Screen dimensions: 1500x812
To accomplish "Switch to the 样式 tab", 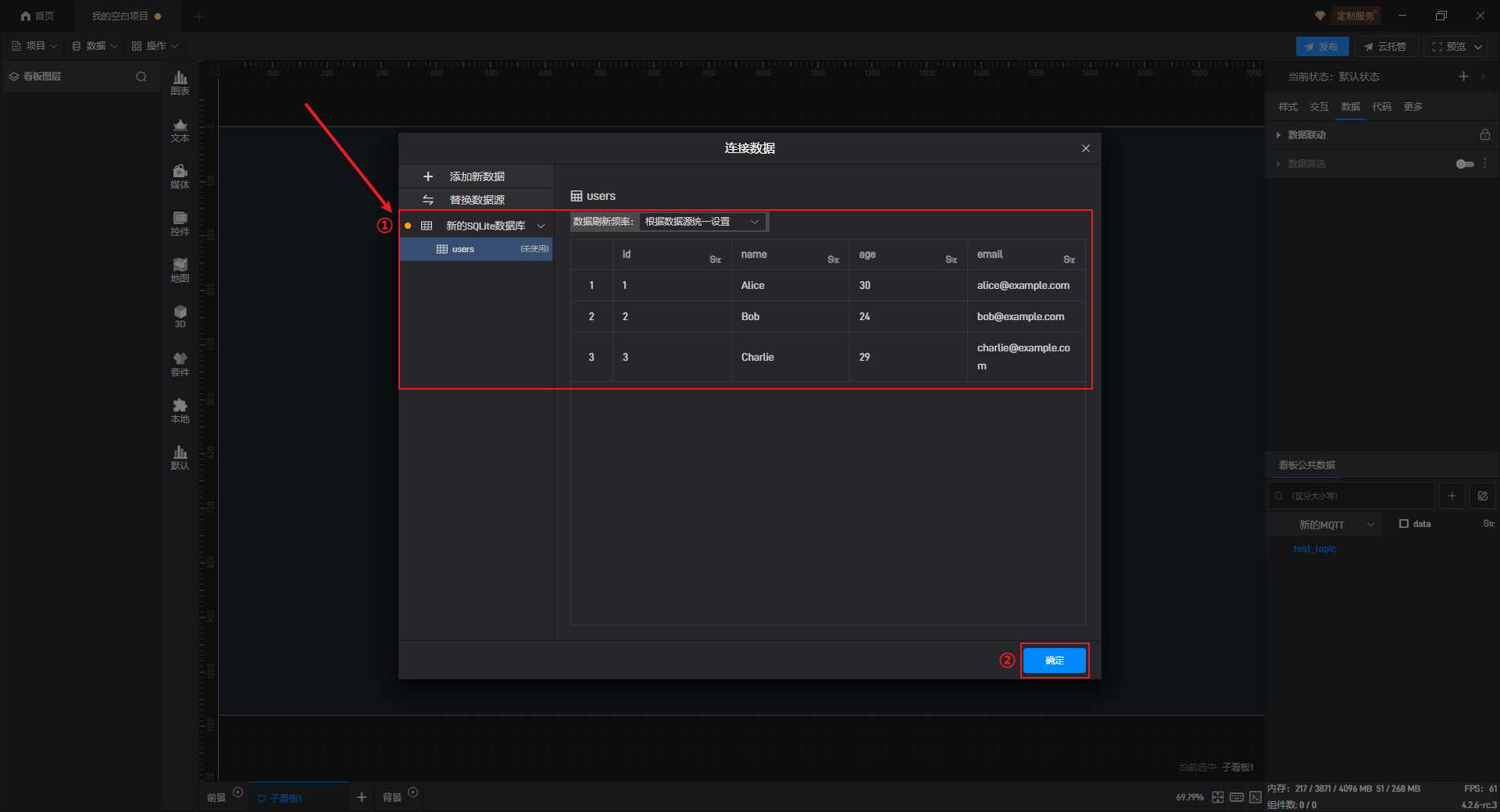I will coord(1287,107).
